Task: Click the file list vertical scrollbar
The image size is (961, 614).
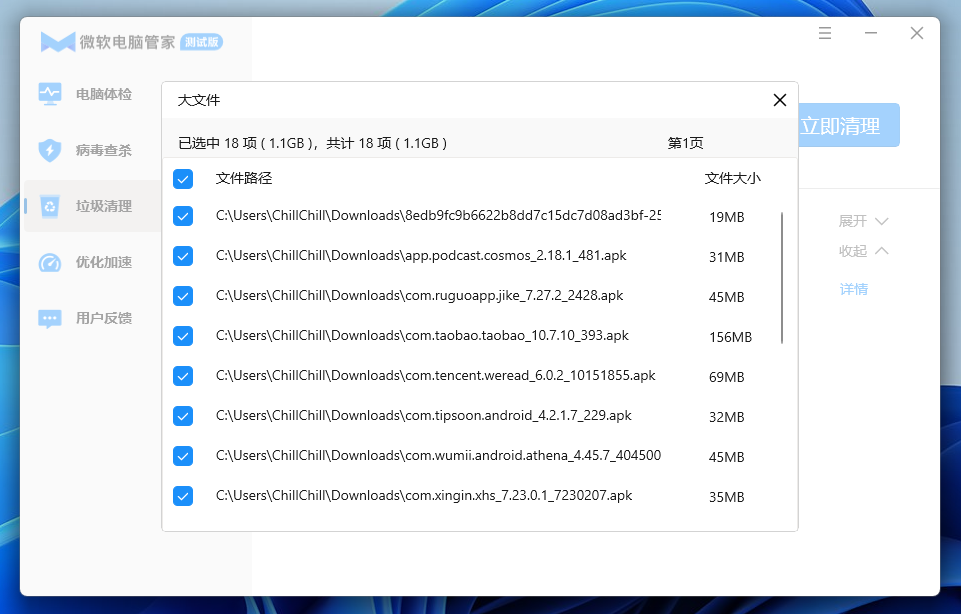Action: pyautogui.click(x=782, y=278)
